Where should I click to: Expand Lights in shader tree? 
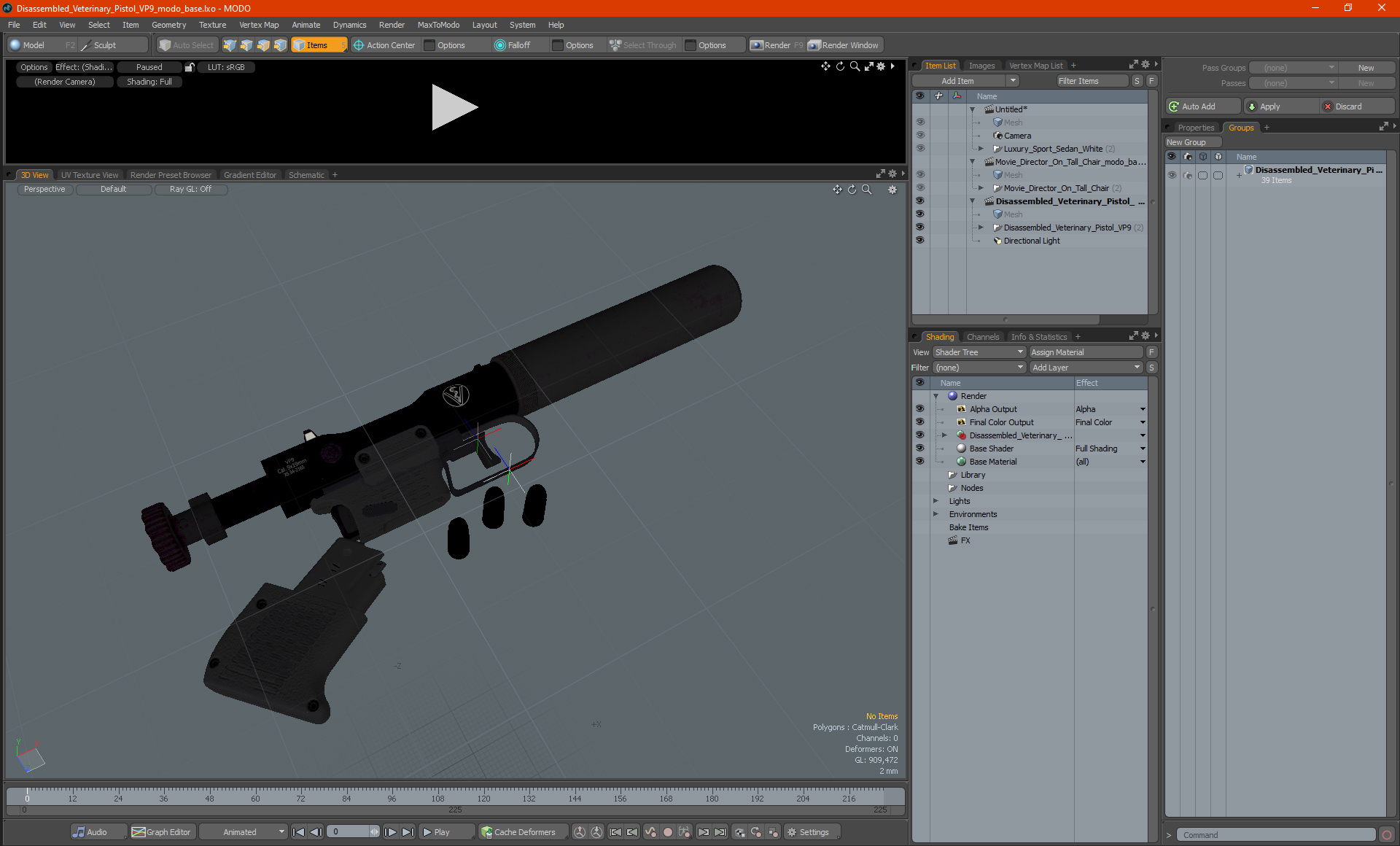[936, 501]
